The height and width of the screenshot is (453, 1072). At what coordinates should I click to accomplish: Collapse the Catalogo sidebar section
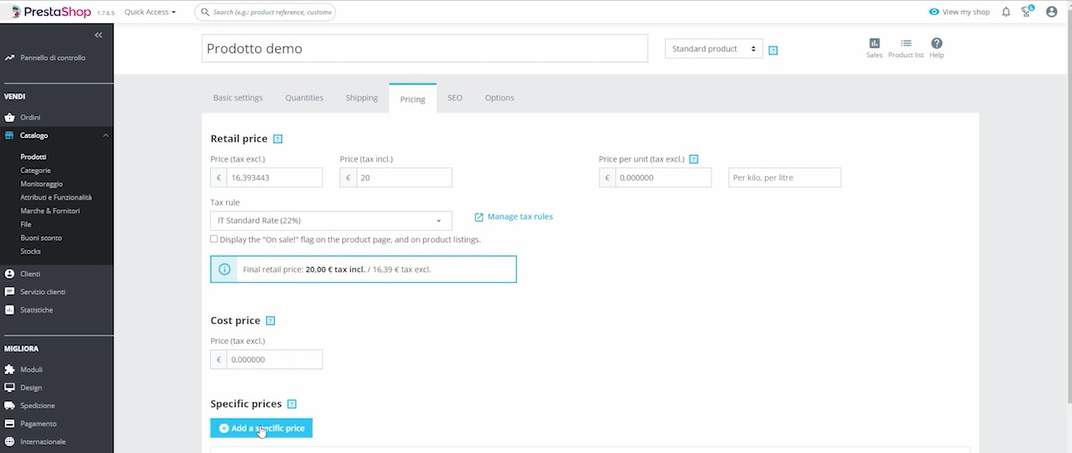[106, 135]
